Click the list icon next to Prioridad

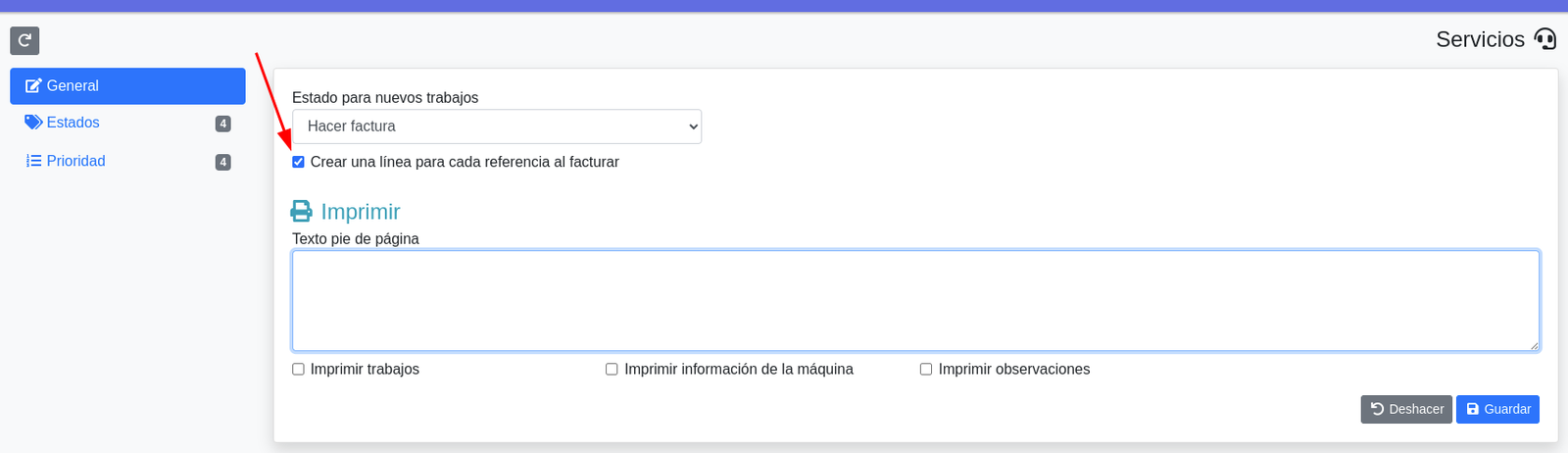point(33,161)
